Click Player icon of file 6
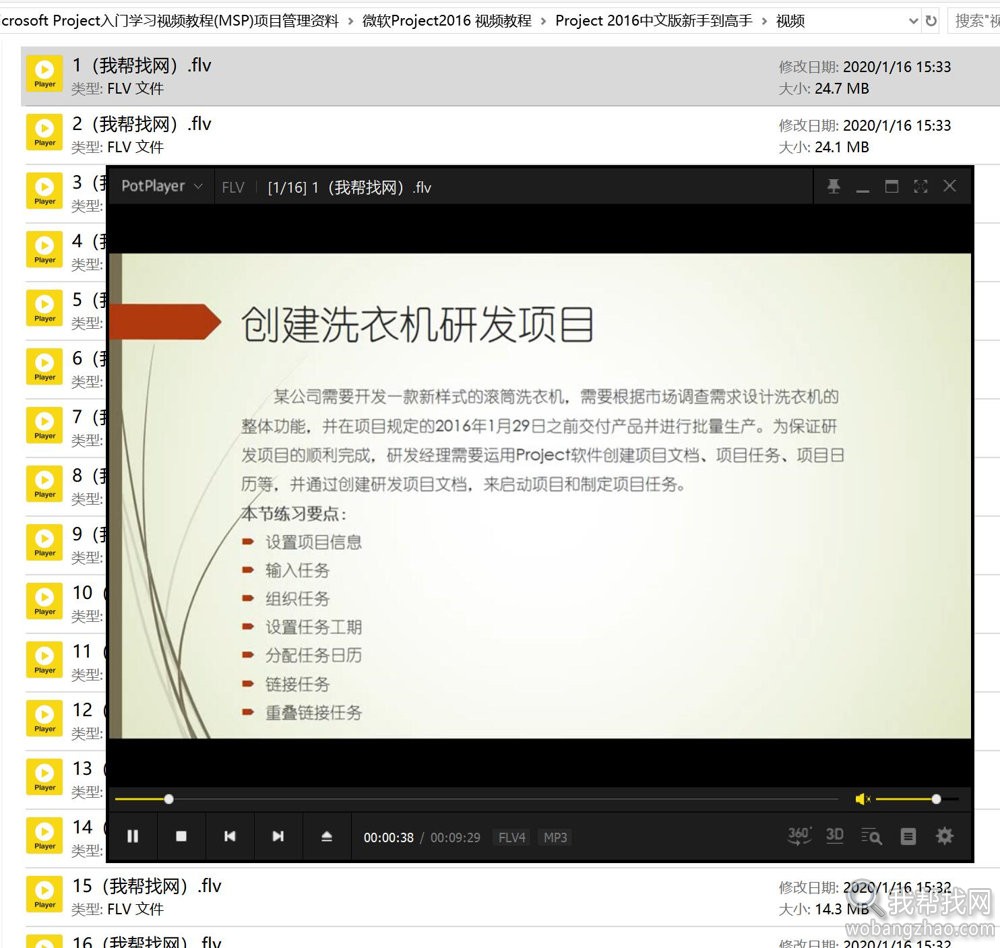The image size is (1000, 948). click(45, 367)
